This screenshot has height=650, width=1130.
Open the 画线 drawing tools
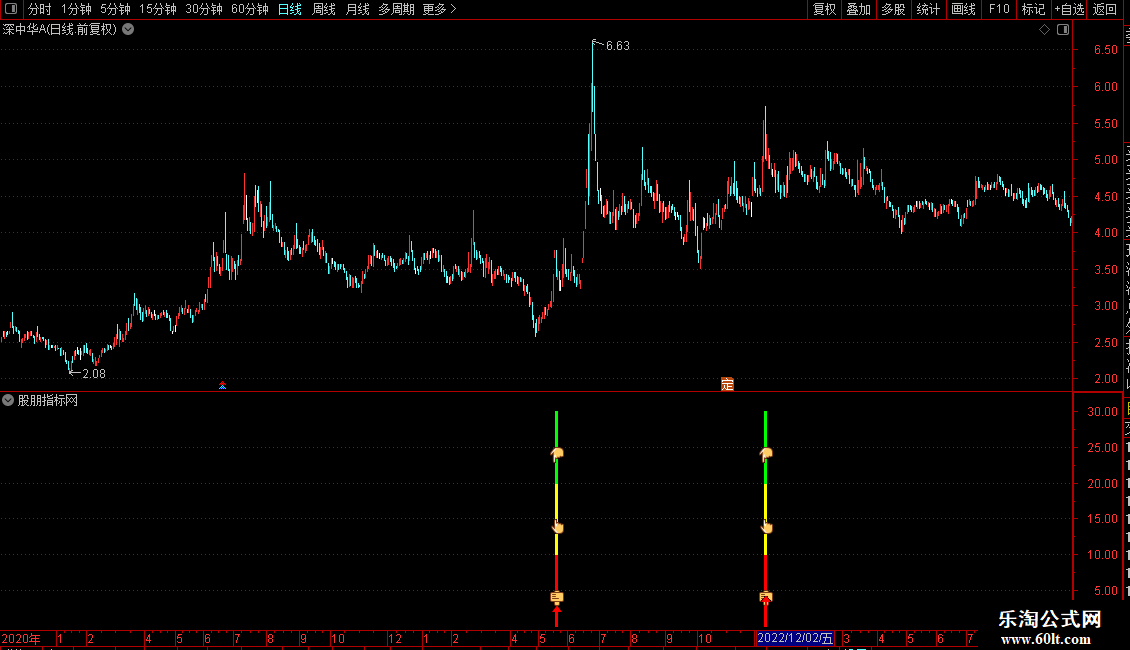(x=964, y=9)
